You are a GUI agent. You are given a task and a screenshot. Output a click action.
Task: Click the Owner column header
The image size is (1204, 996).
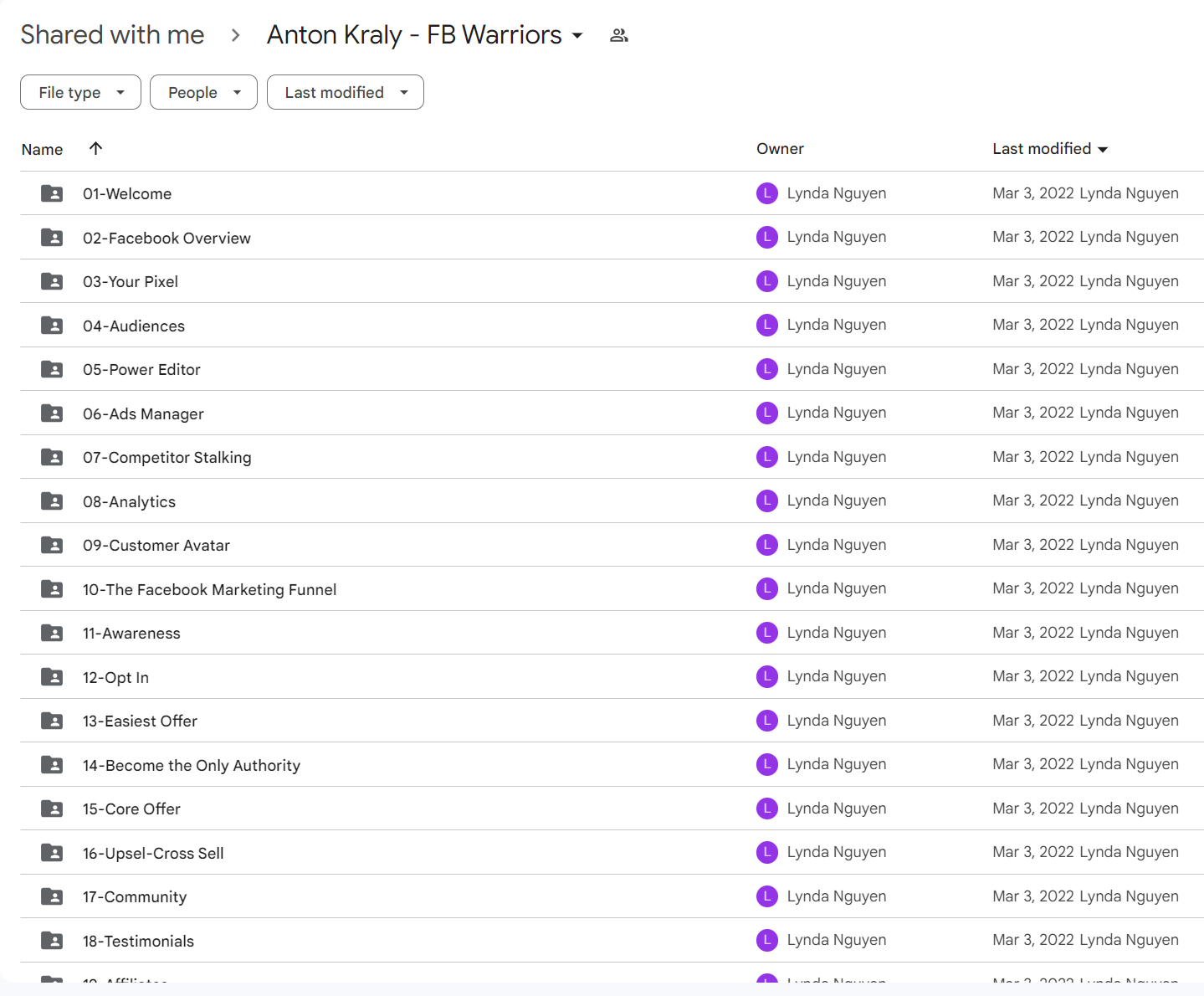780,148
